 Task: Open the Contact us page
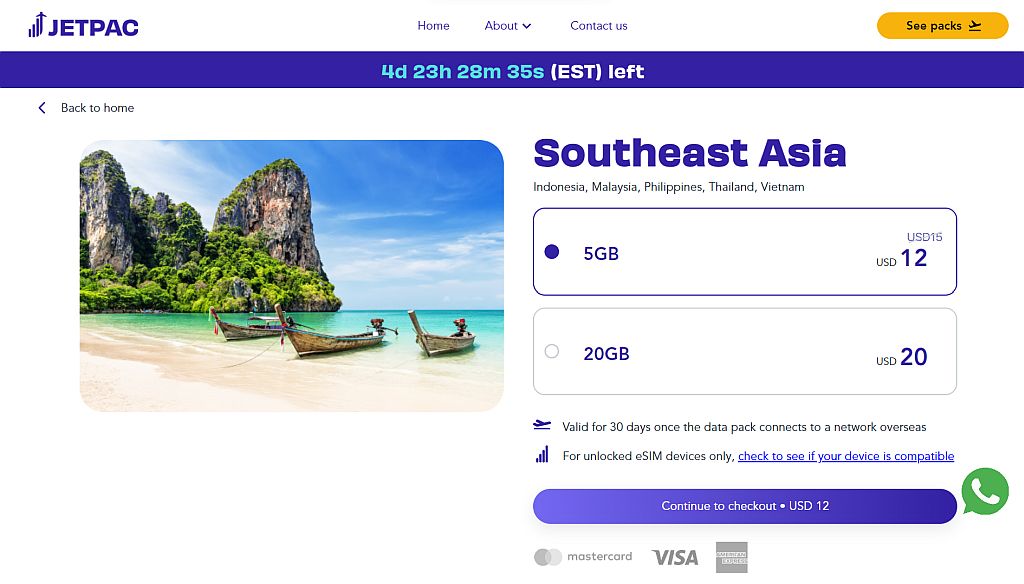[x=598, y=26]
